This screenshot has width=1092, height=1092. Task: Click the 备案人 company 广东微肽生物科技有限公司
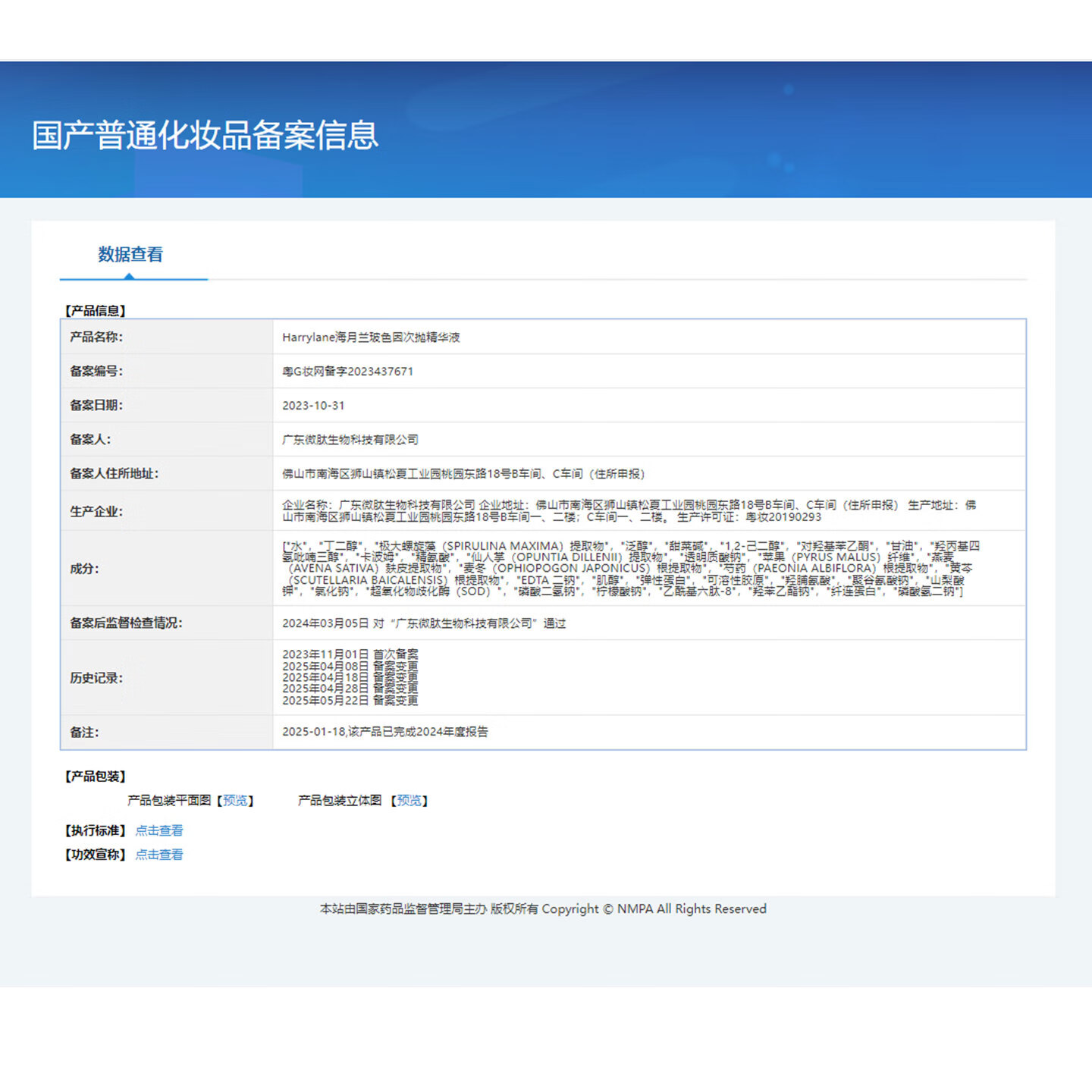pyautogui.click(x=350, y=440)
